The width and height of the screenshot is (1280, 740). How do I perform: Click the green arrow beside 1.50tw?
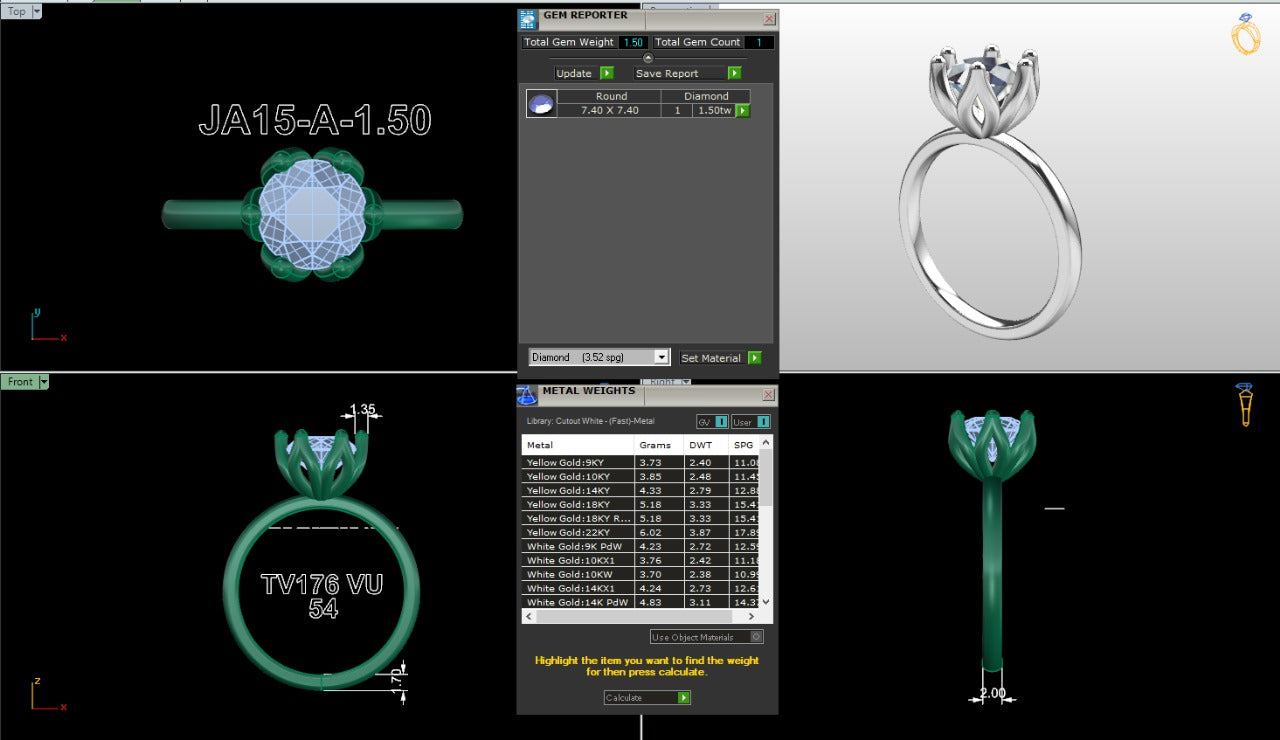pos(743,111)
